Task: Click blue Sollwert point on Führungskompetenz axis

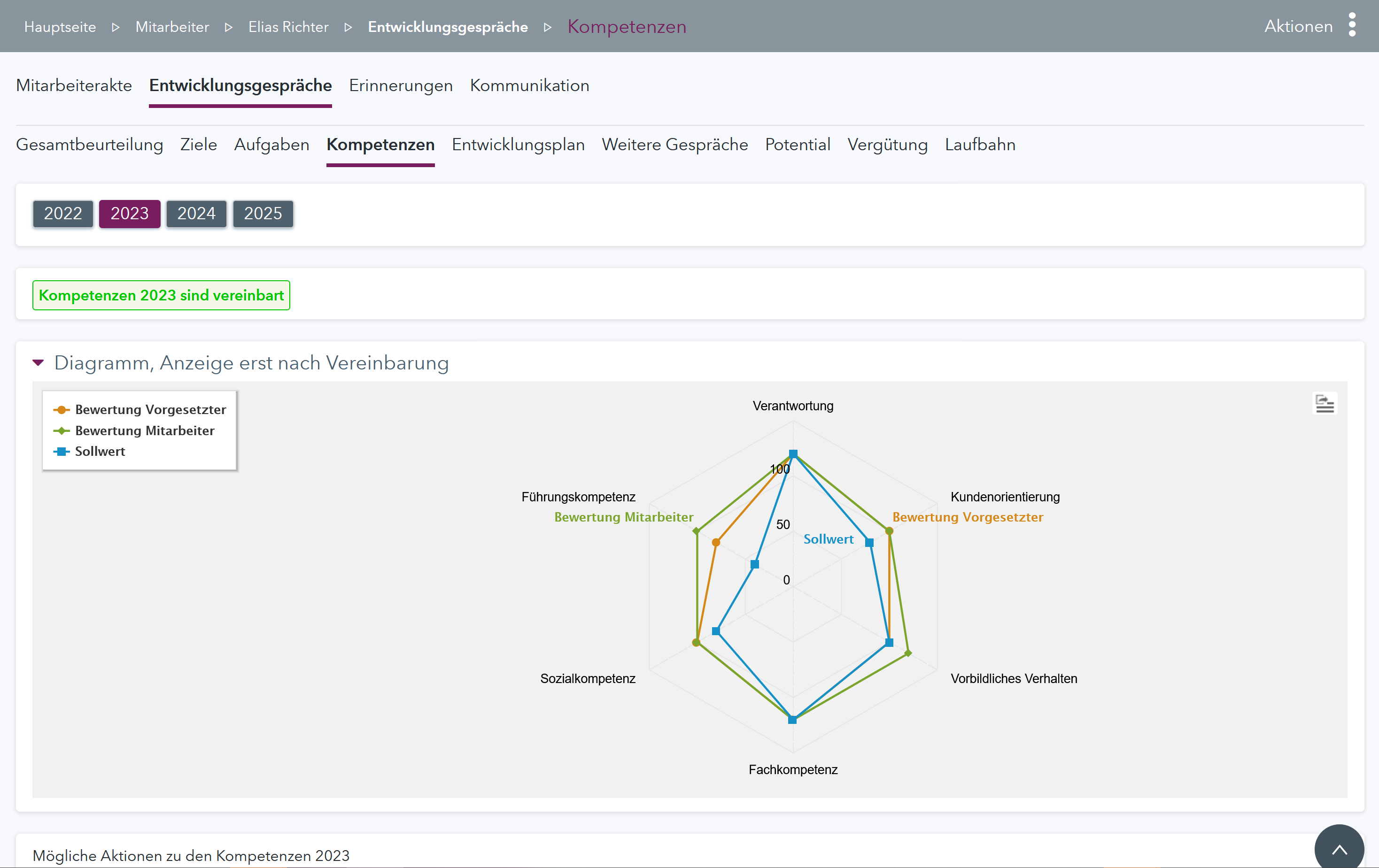Action: 755,565
